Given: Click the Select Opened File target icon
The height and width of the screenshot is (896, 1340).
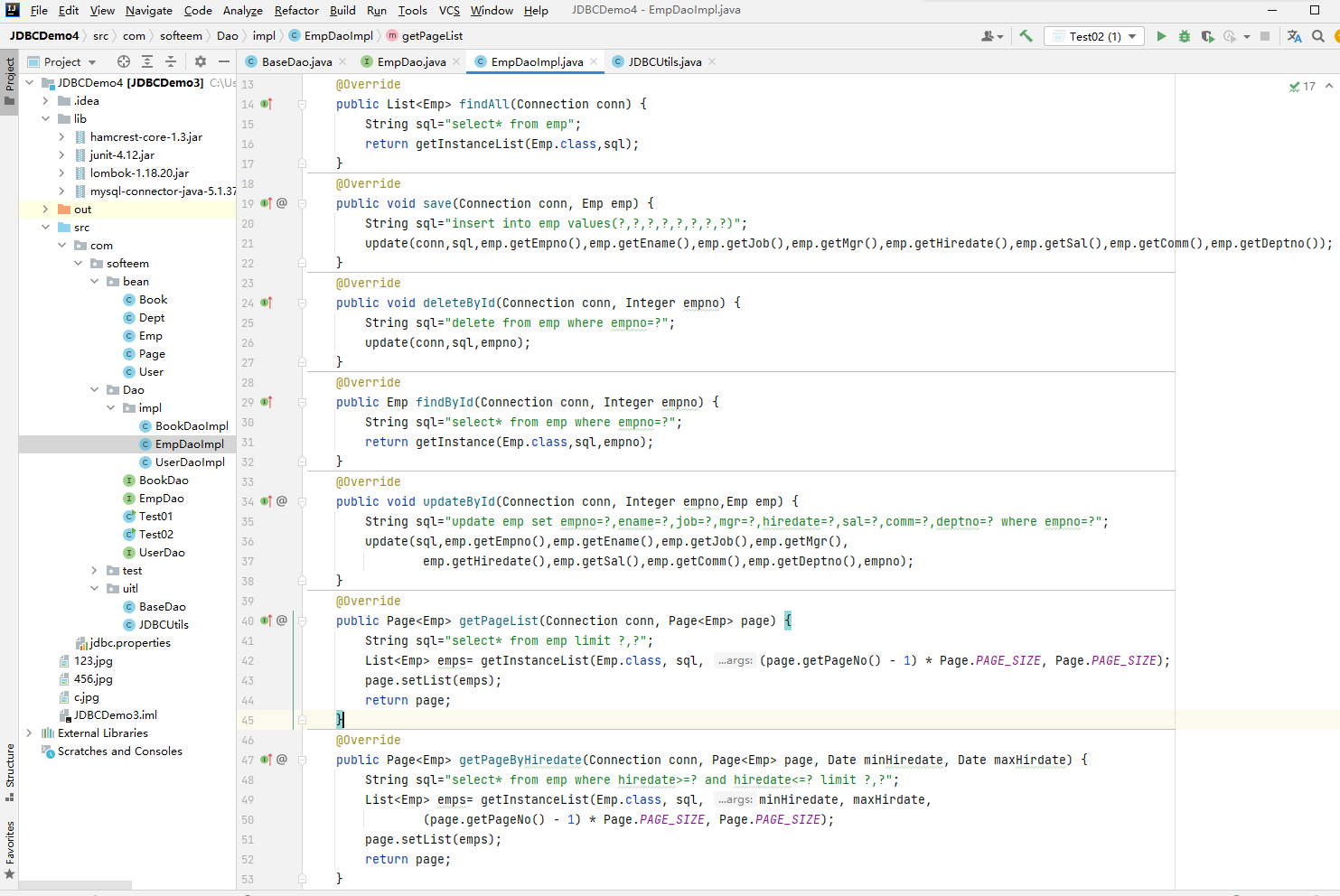Looking at the screenshot, I should tap(124, 61).
